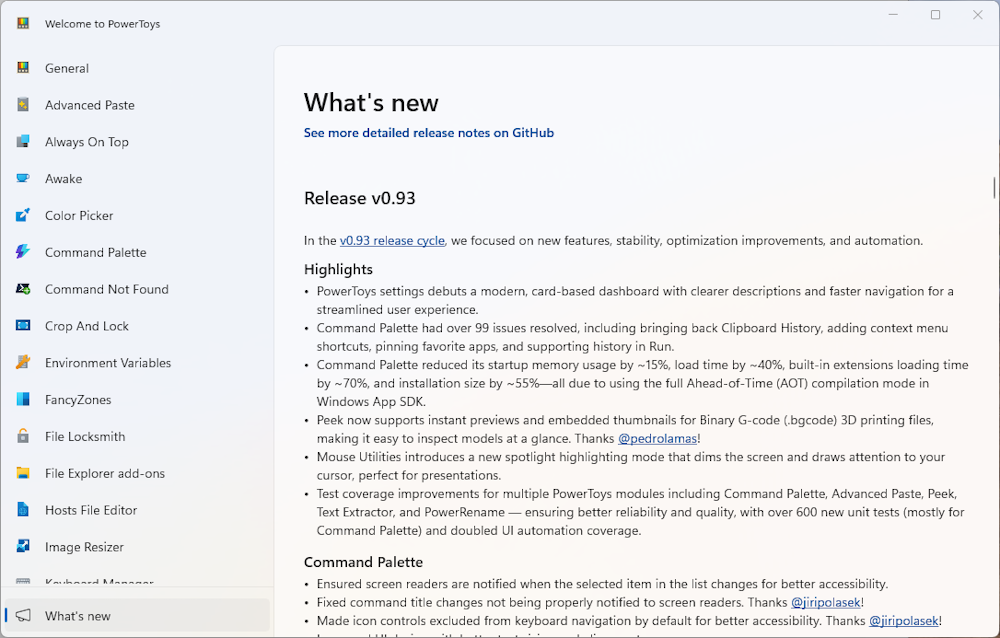Click the Hosts File Editor icon
1000x638 pixels.
23,510
